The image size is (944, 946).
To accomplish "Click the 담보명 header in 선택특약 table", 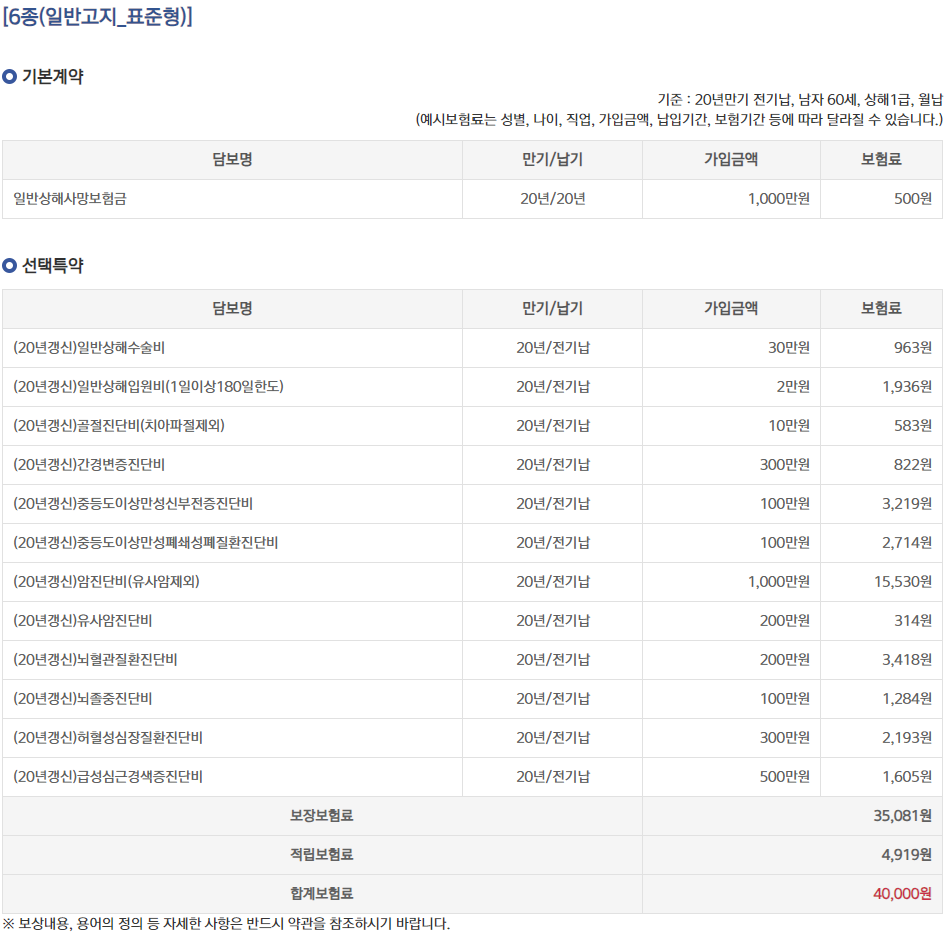I will [x=232, y=308].
